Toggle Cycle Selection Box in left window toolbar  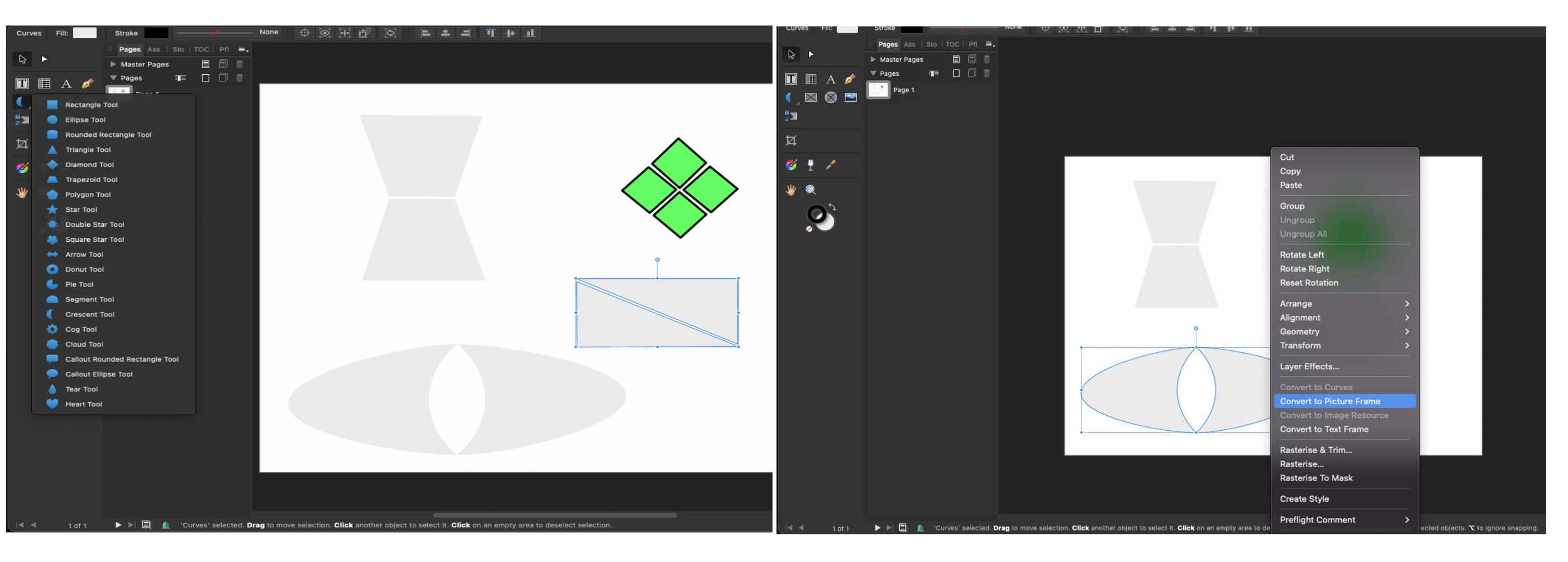point(390,33)
